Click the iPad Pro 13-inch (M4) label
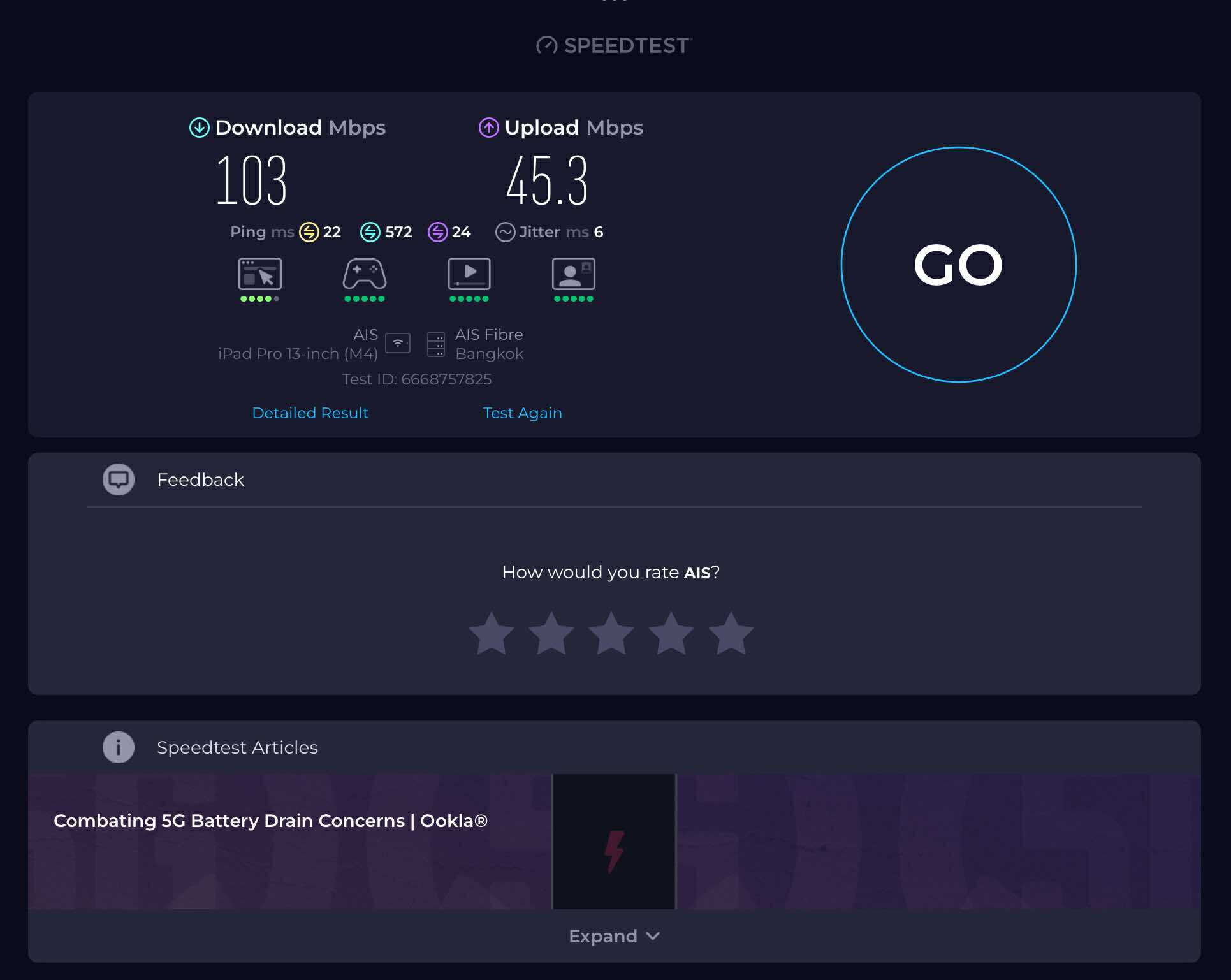This screenshot has width=1231, height=980. pyautogui.click(x=298, y=354)
